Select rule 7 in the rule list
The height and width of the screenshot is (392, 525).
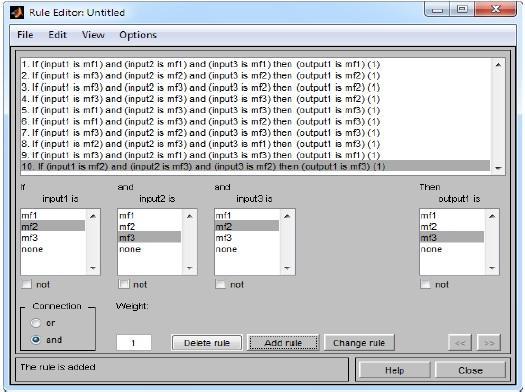tap(256, 133)
